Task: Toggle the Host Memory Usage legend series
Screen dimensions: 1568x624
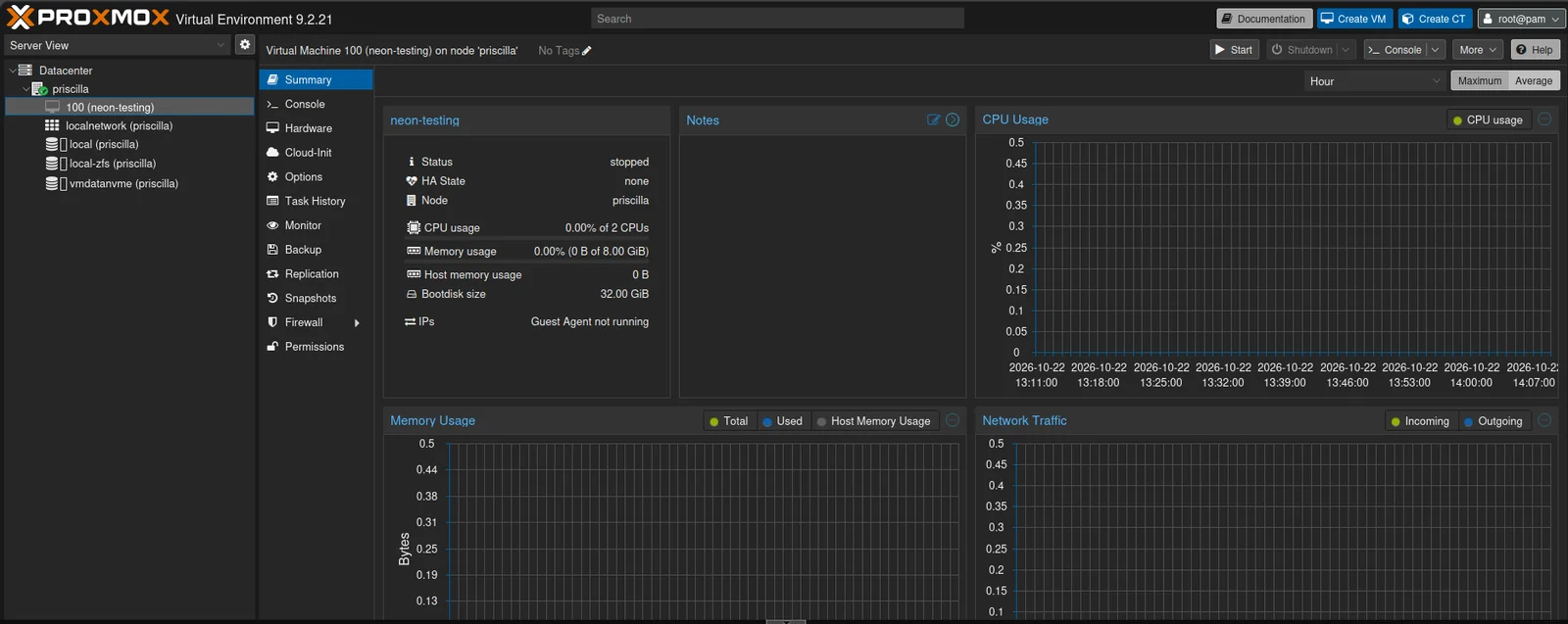Action: (873, 421)
